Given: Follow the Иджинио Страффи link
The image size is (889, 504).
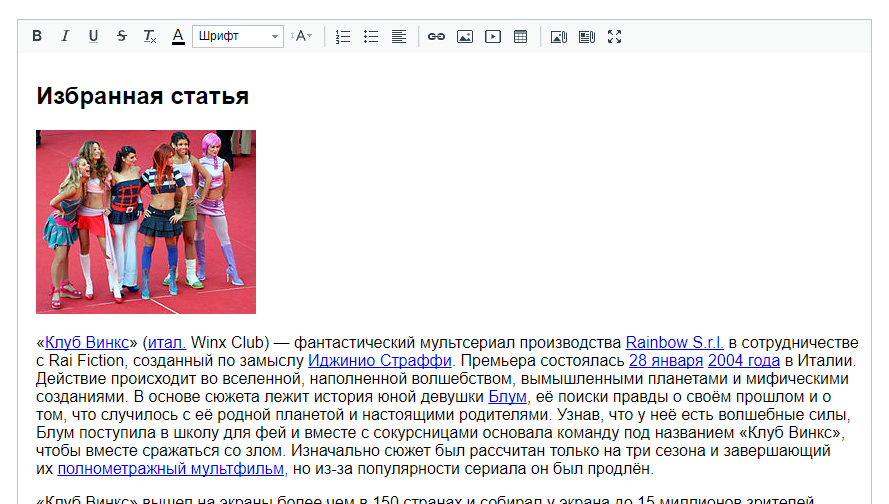Looking at the screenshot, I should pyautogui.click(x=380, y=360).
